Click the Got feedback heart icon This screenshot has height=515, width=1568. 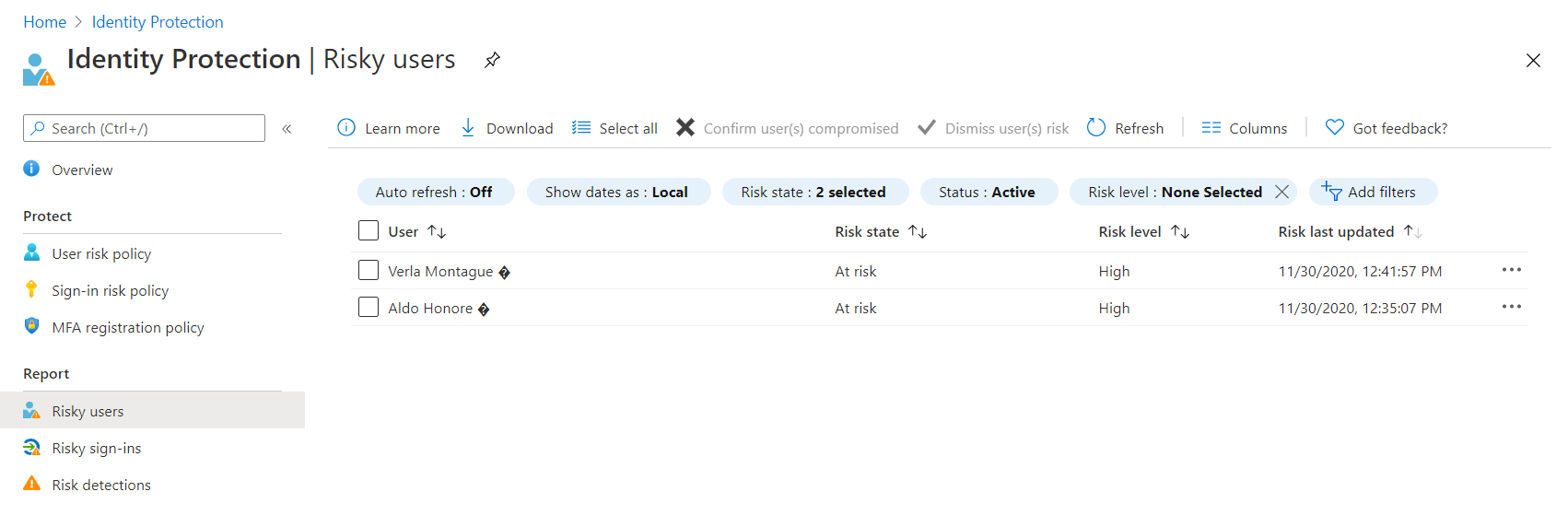coord(1334,127)
